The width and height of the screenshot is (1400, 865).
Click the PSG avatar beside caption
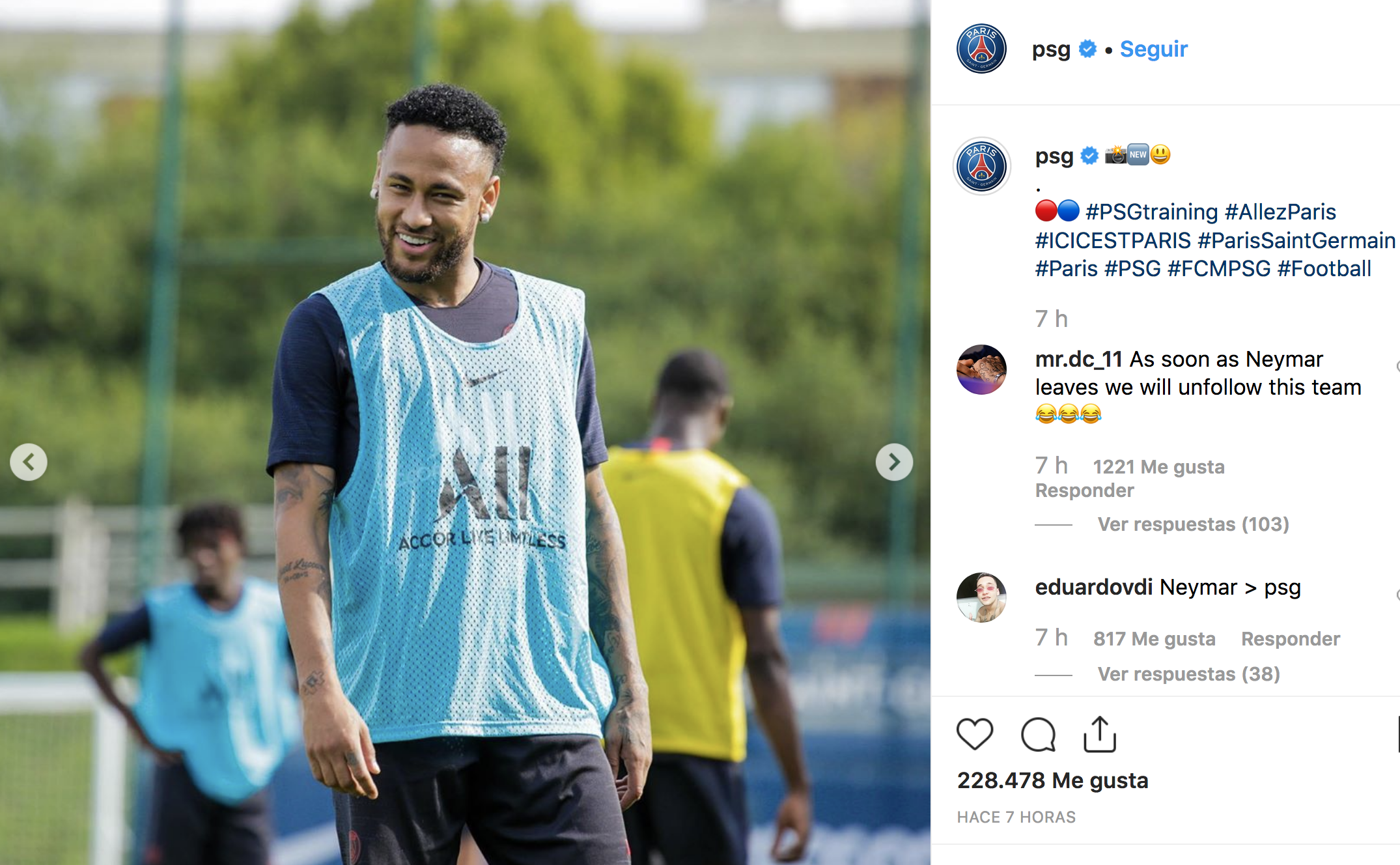(x=981, y=166)
